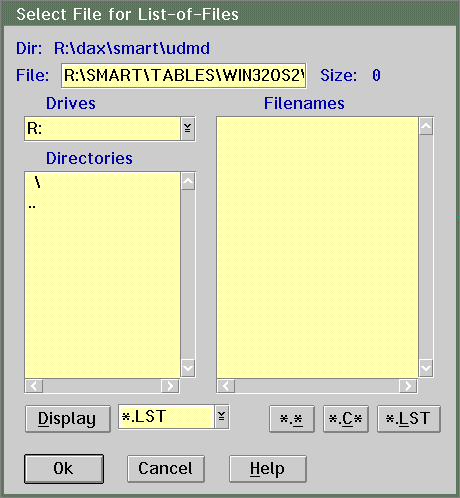Viewport: 460px width, 498px height.
Task: Click Filenames list scroll up arrow
Action: pyautogui.click(x=426, y=126)
